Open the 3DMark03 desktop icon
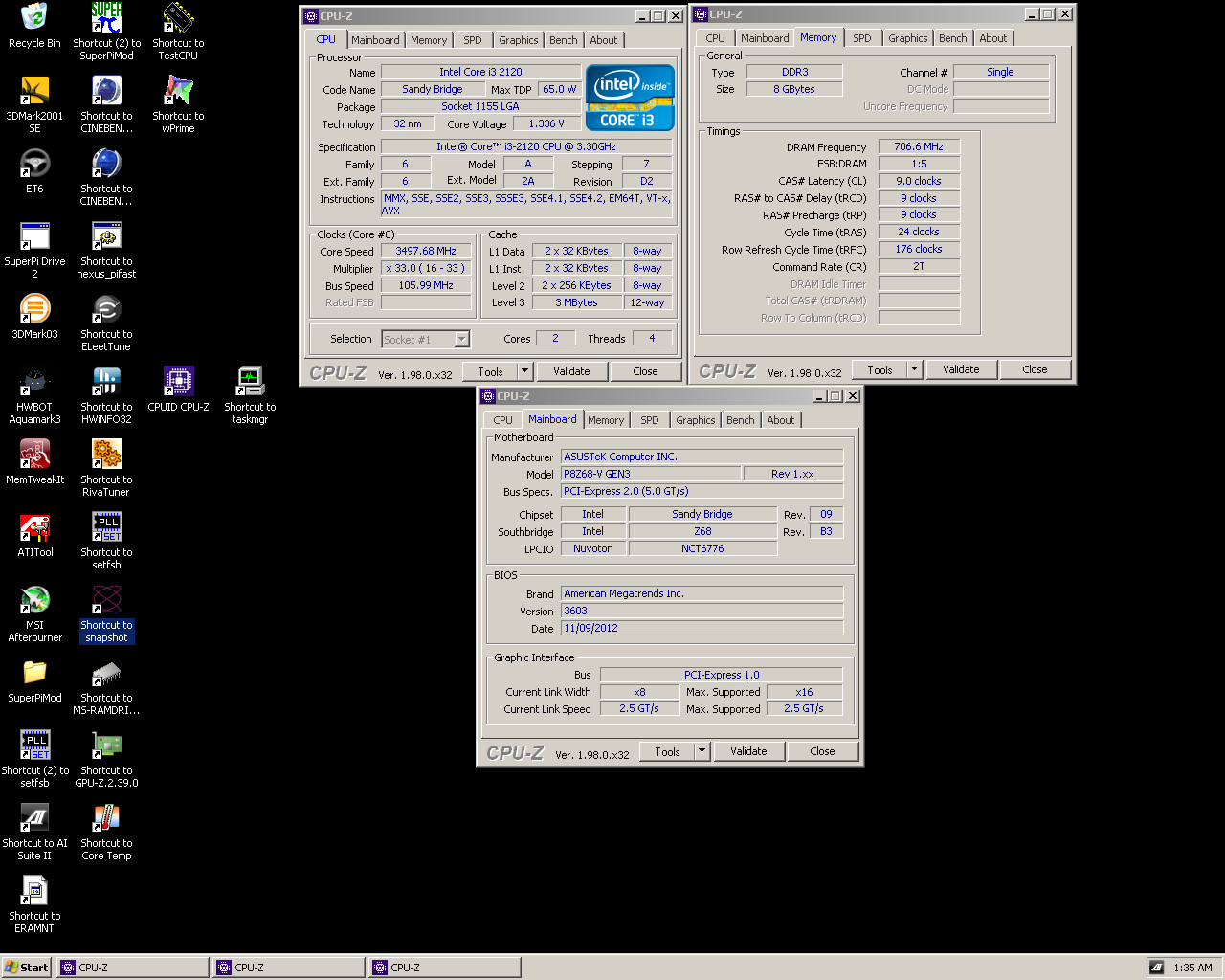Screen dimensions: 1225x980 (x=34, y=317)
